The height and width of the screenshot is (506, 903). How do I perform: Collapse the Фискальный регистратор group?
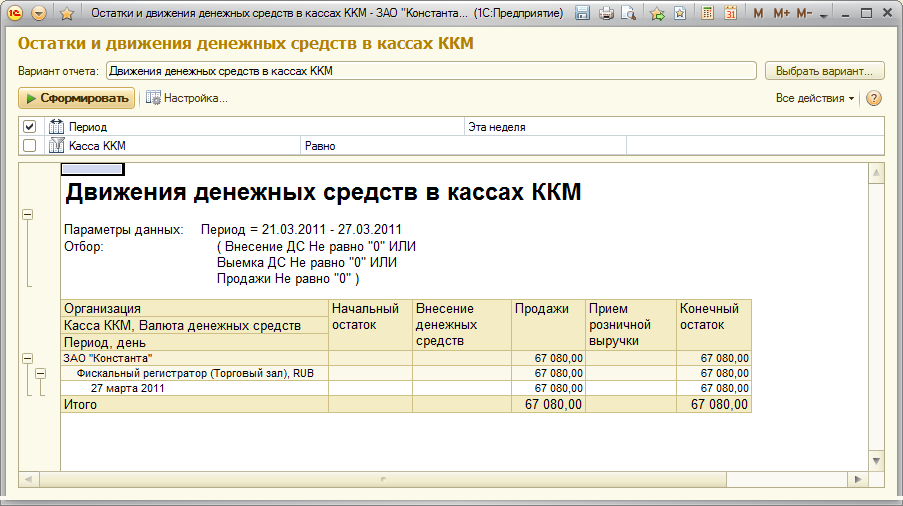point(40,374)
